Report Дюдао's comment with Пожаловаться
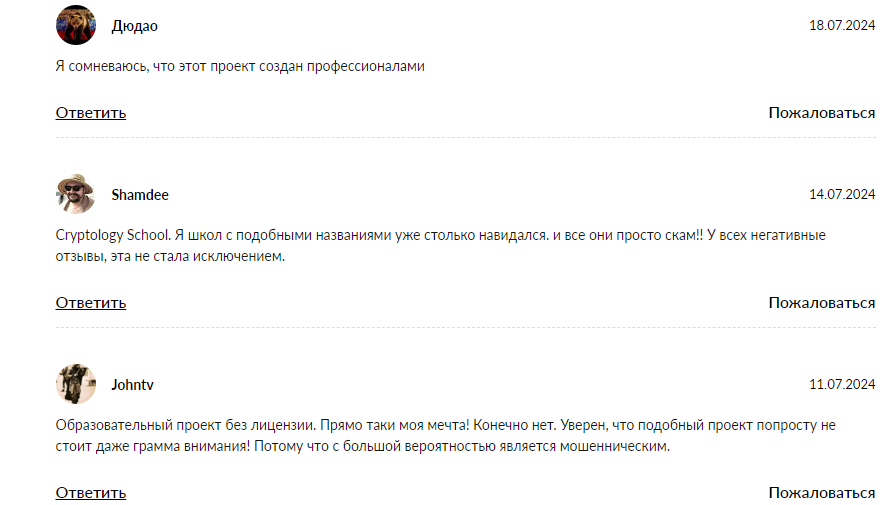The height and width of the screenshot is (505, 893). [x=821, y=112]
